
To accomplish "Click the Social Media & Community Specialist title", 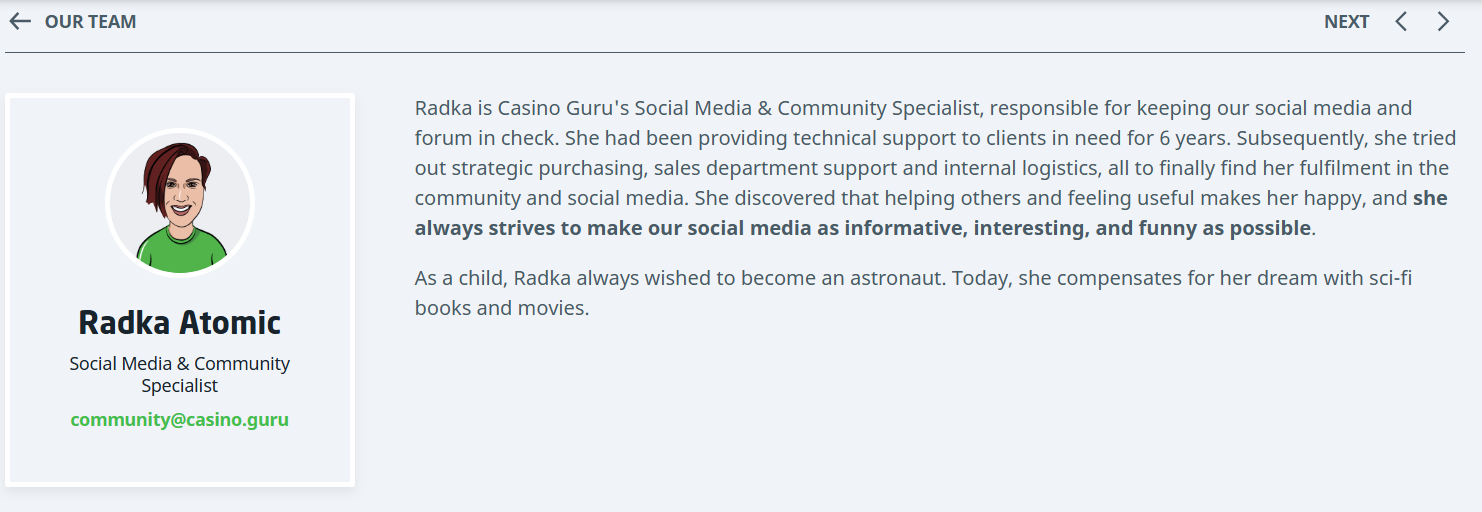I will click(180, 374).
